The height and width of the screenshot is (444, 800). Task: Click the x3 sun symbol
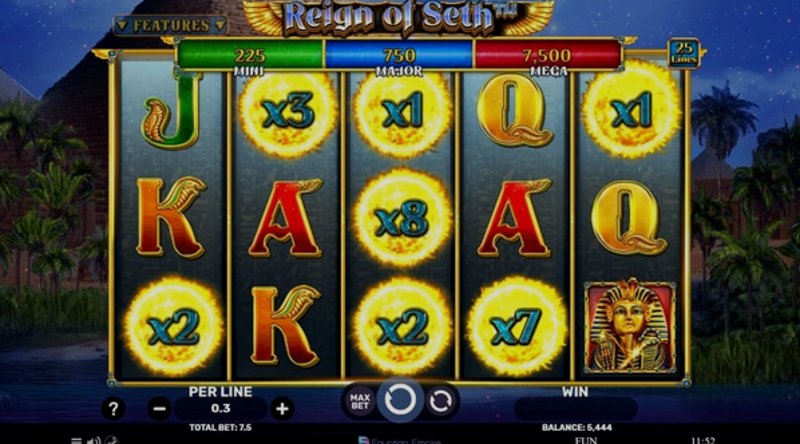click(288, 111)
